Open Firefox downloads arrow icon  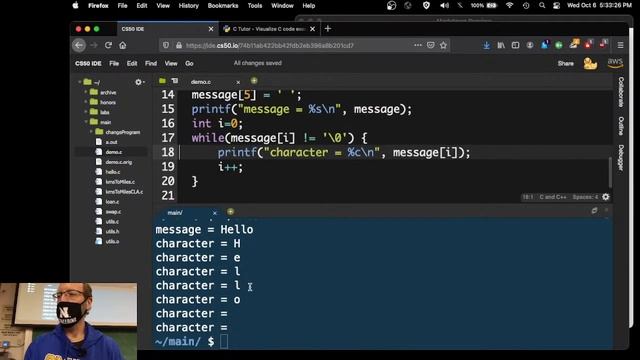pos(487,46)
